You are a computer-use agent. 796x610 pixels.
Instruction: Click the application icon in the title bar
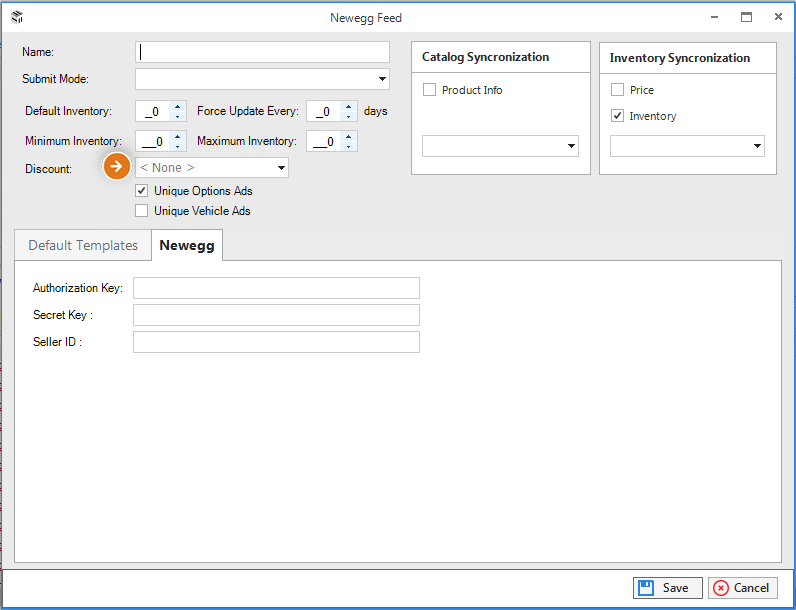pyautogui.click(x=17, y=17)
